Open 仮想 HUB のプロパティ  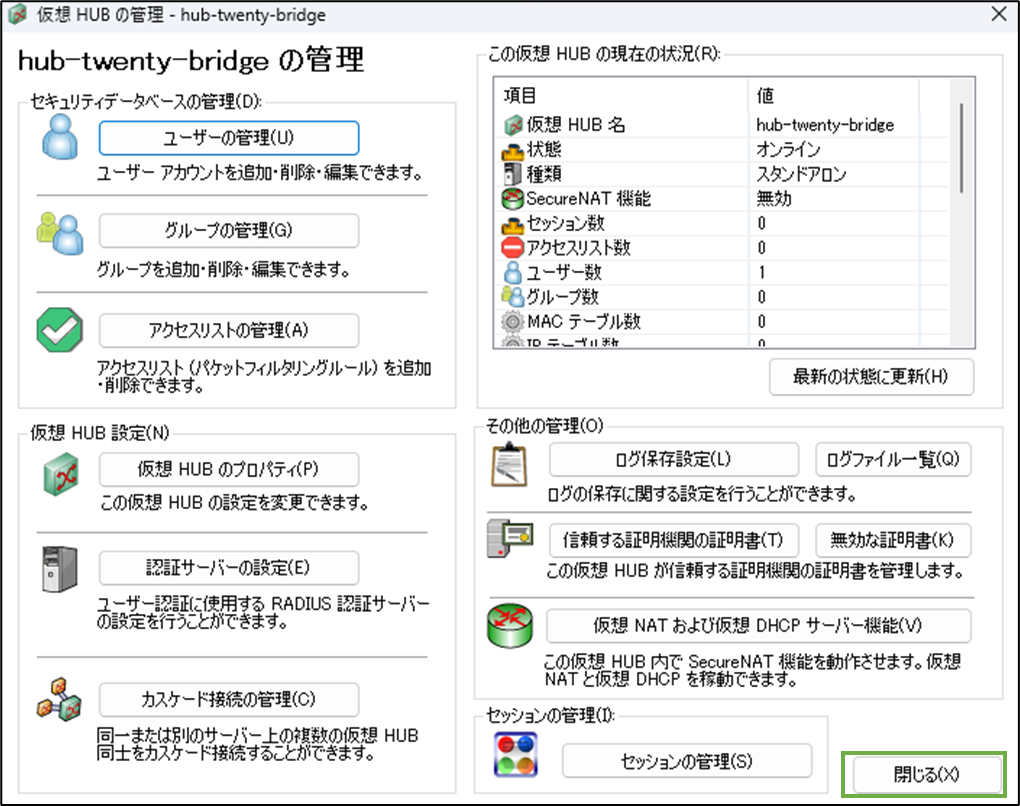229,470
